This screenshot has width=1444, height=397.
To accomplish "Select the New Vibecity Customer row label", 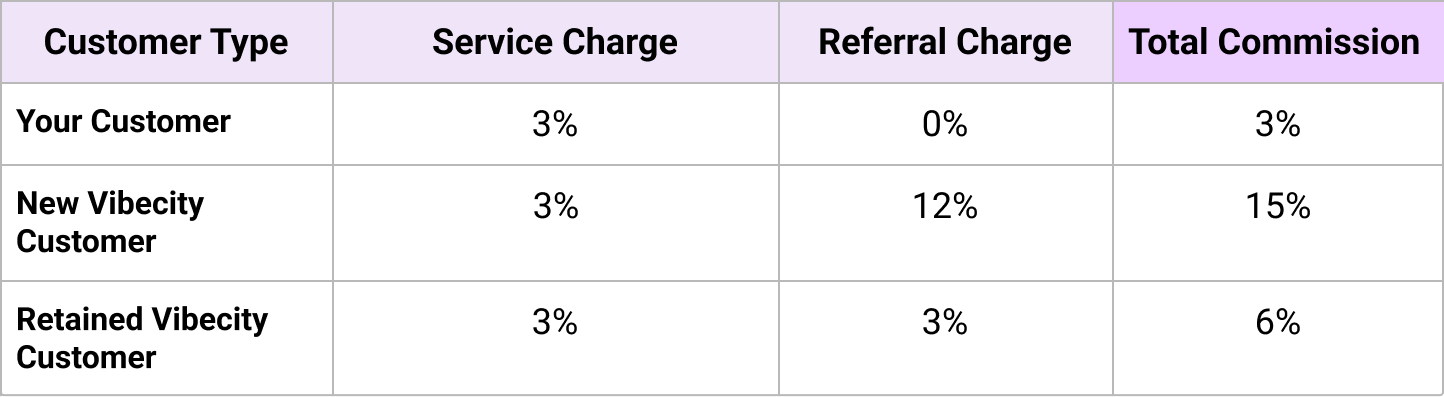I will coord(111,223).
